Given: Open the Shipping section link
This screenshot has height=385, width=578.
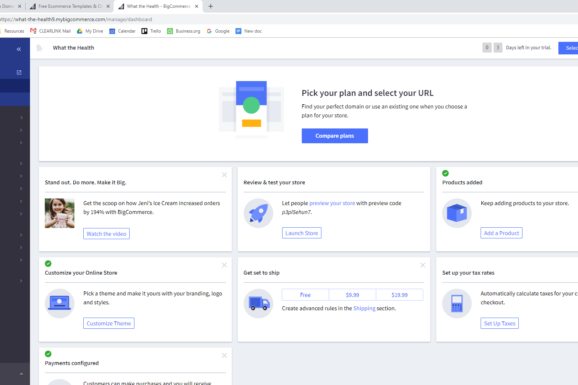Looking at the screenshot, I should (x=364, y=308).
